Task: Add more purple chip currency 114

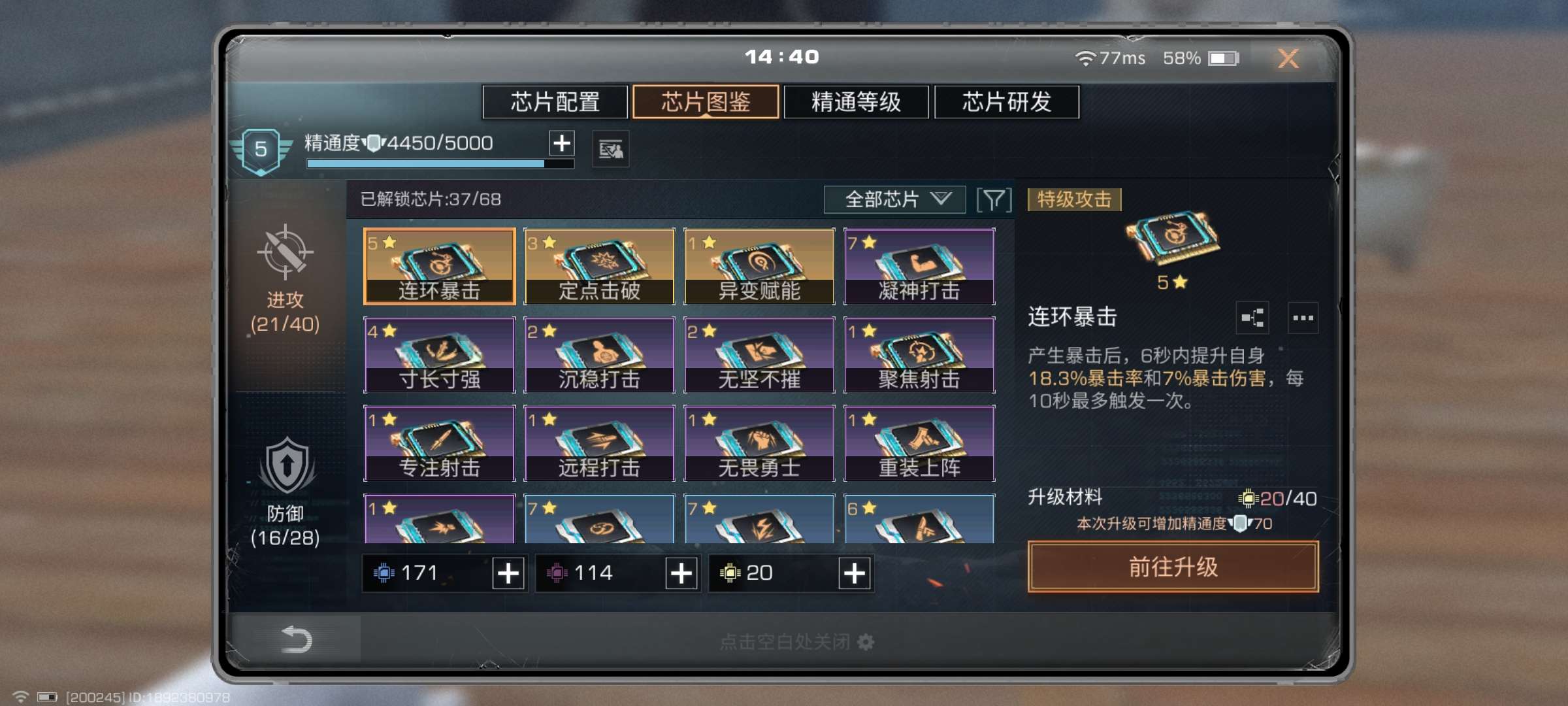Action: point(681,573)
